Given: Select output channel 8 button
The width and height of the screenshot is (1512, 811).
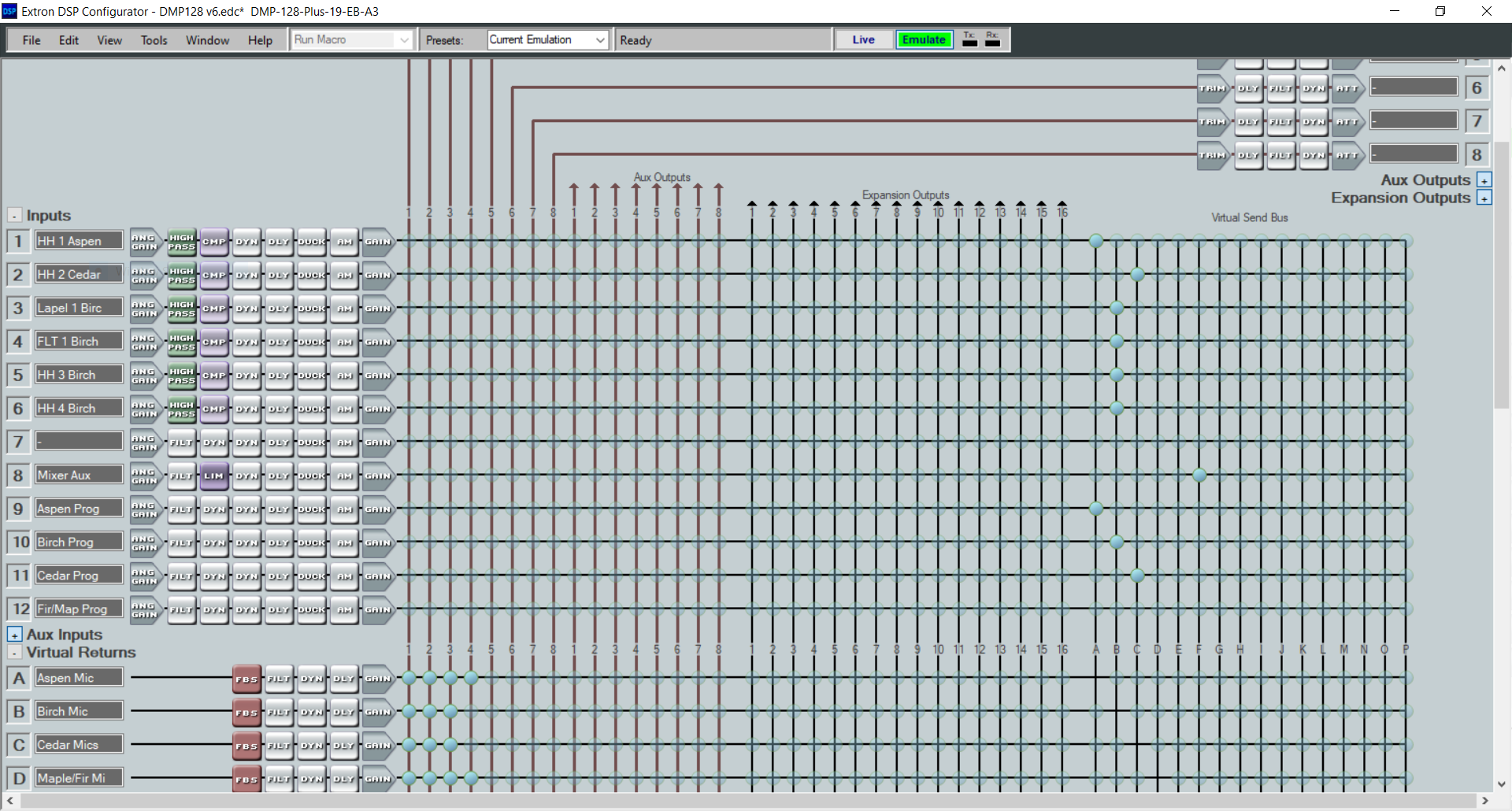Looking at the screenshot, I should 1477,154.
